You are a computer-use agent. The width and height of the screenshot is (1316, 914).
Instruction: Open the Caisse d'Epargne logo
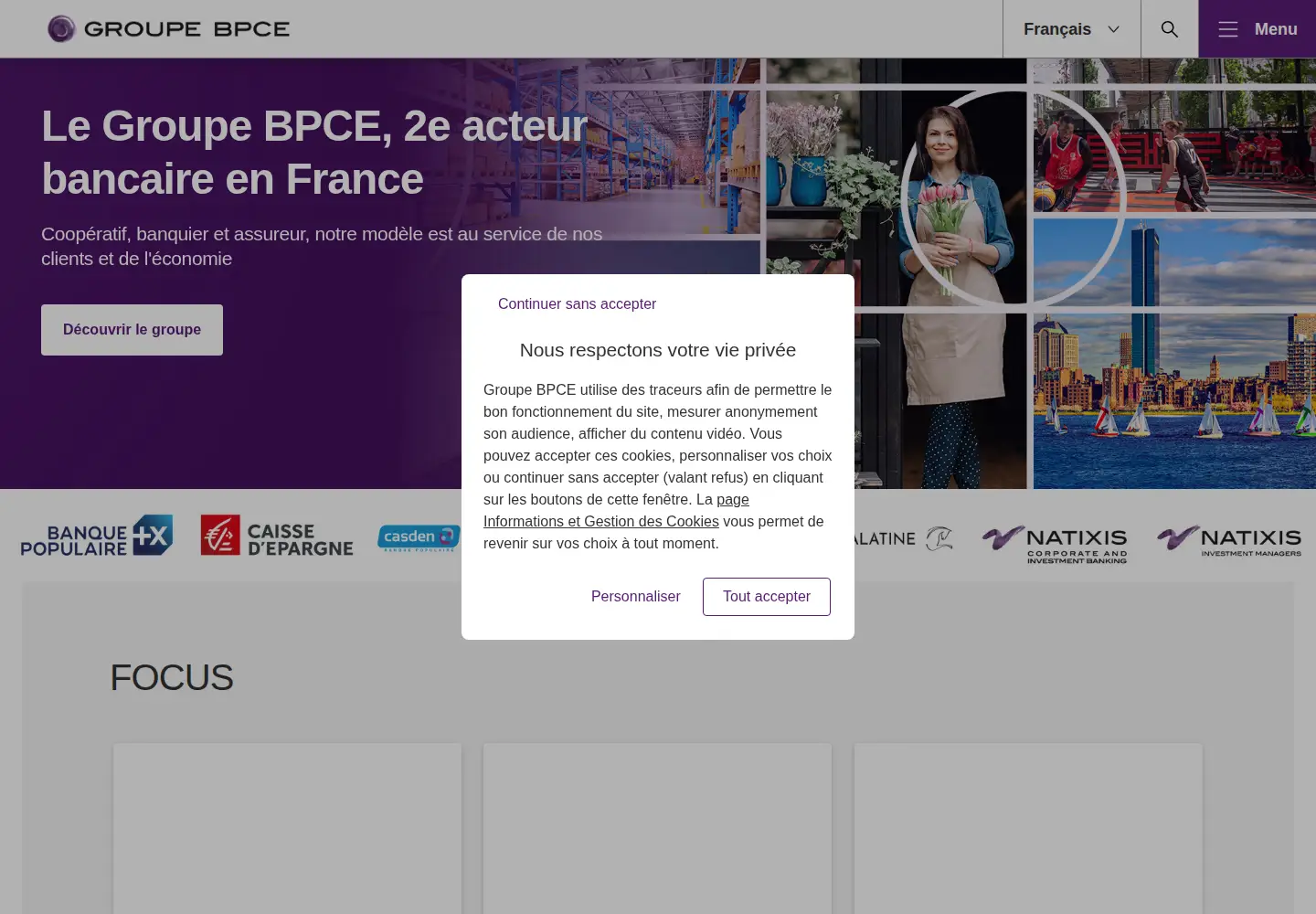[x=277, y=537]
